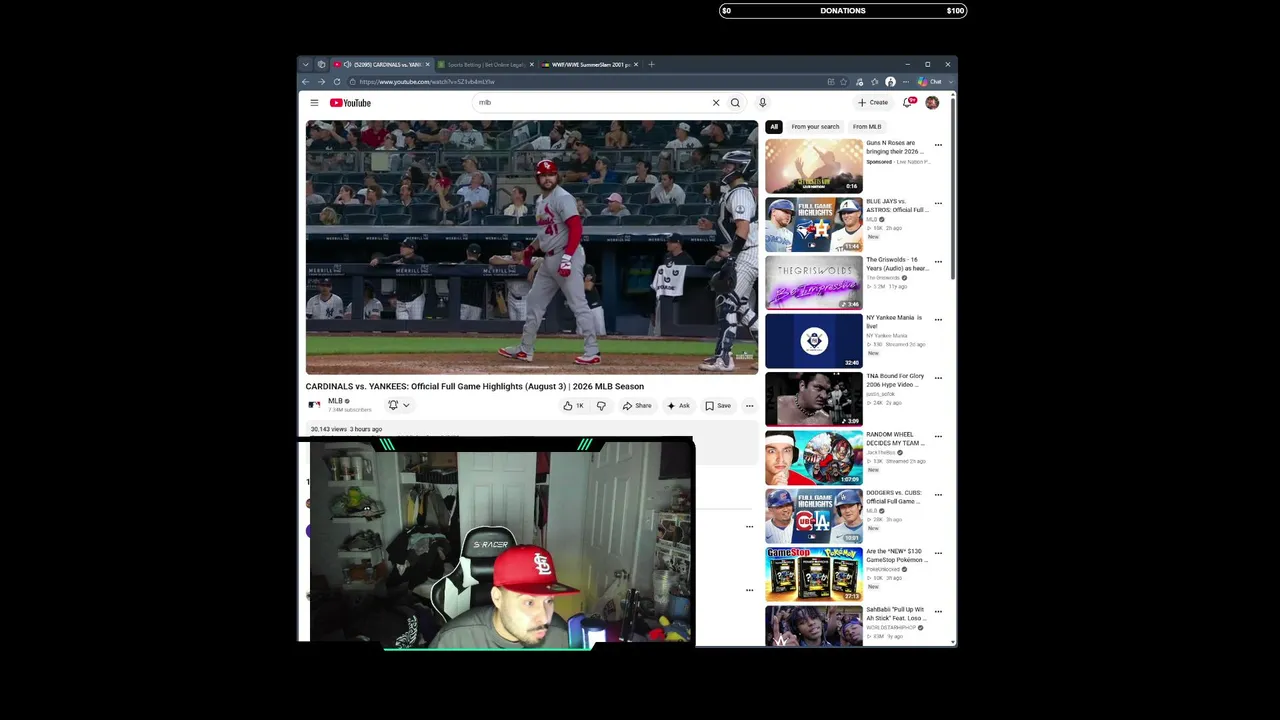1280x720 pixels.
Task: Click the Create button
Action: point(873,103)
